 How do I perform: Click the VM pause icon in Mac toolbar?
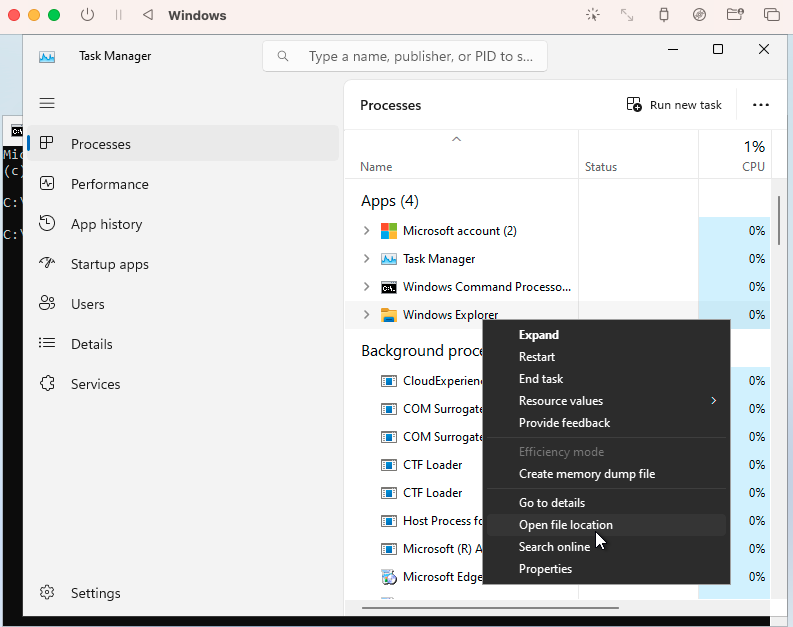pos(118,15)
